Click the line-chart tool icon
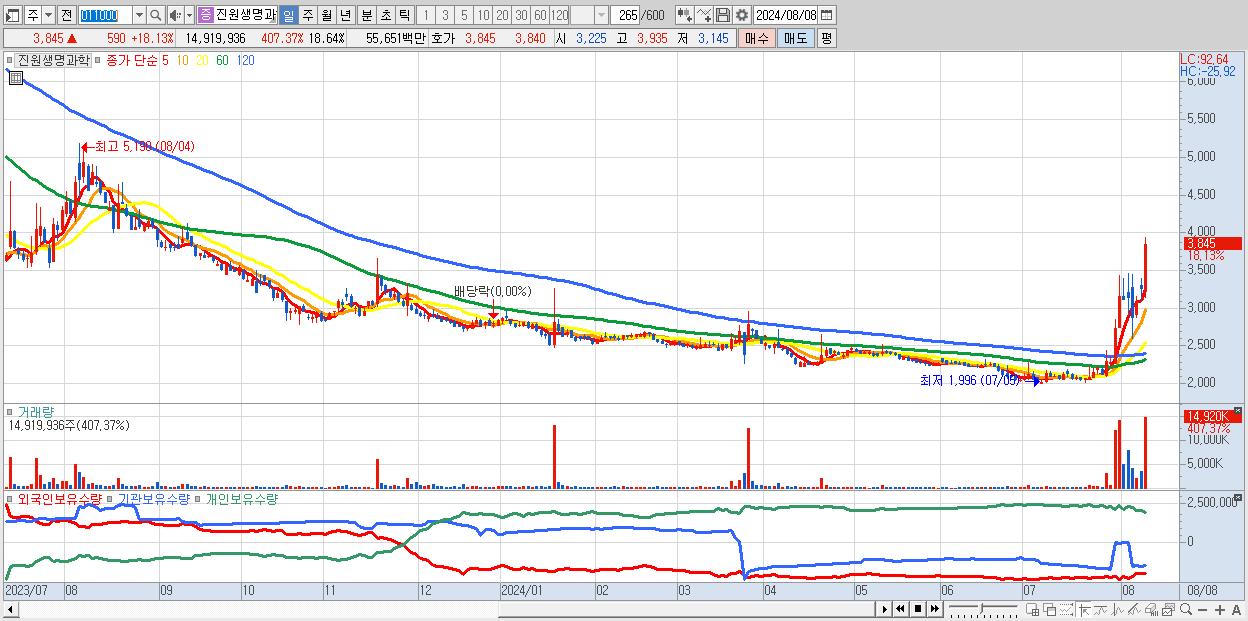 [704, 15]
